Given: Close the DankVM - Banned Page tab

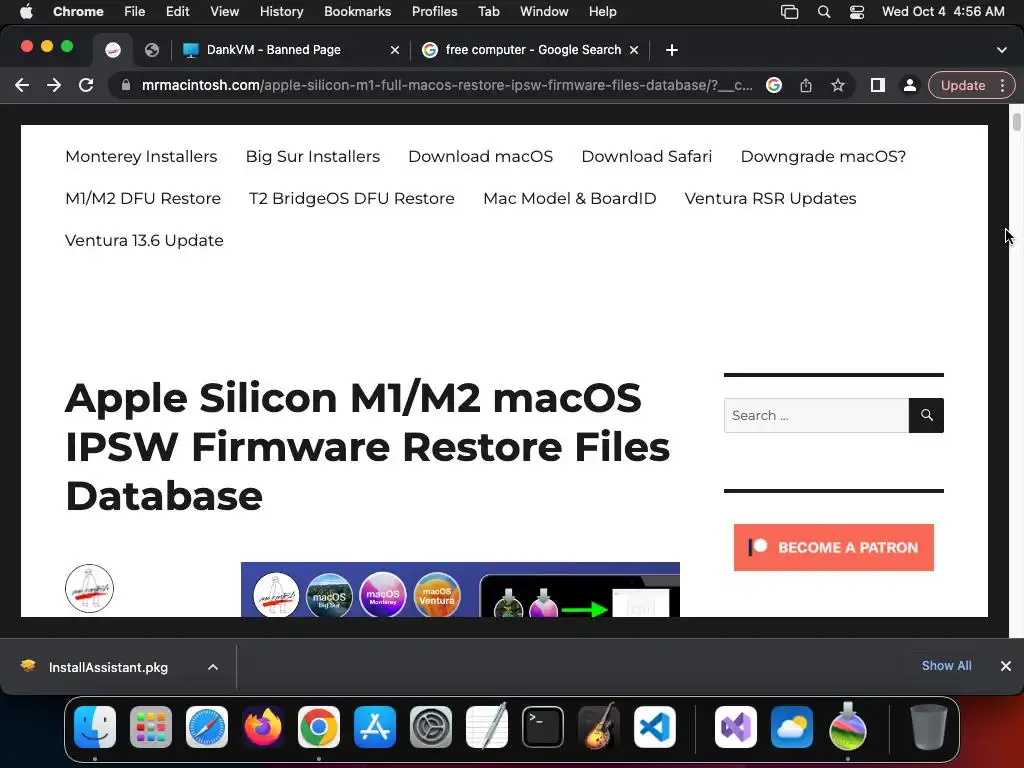Looking at the screenshot, I should [x=394, y=50].
